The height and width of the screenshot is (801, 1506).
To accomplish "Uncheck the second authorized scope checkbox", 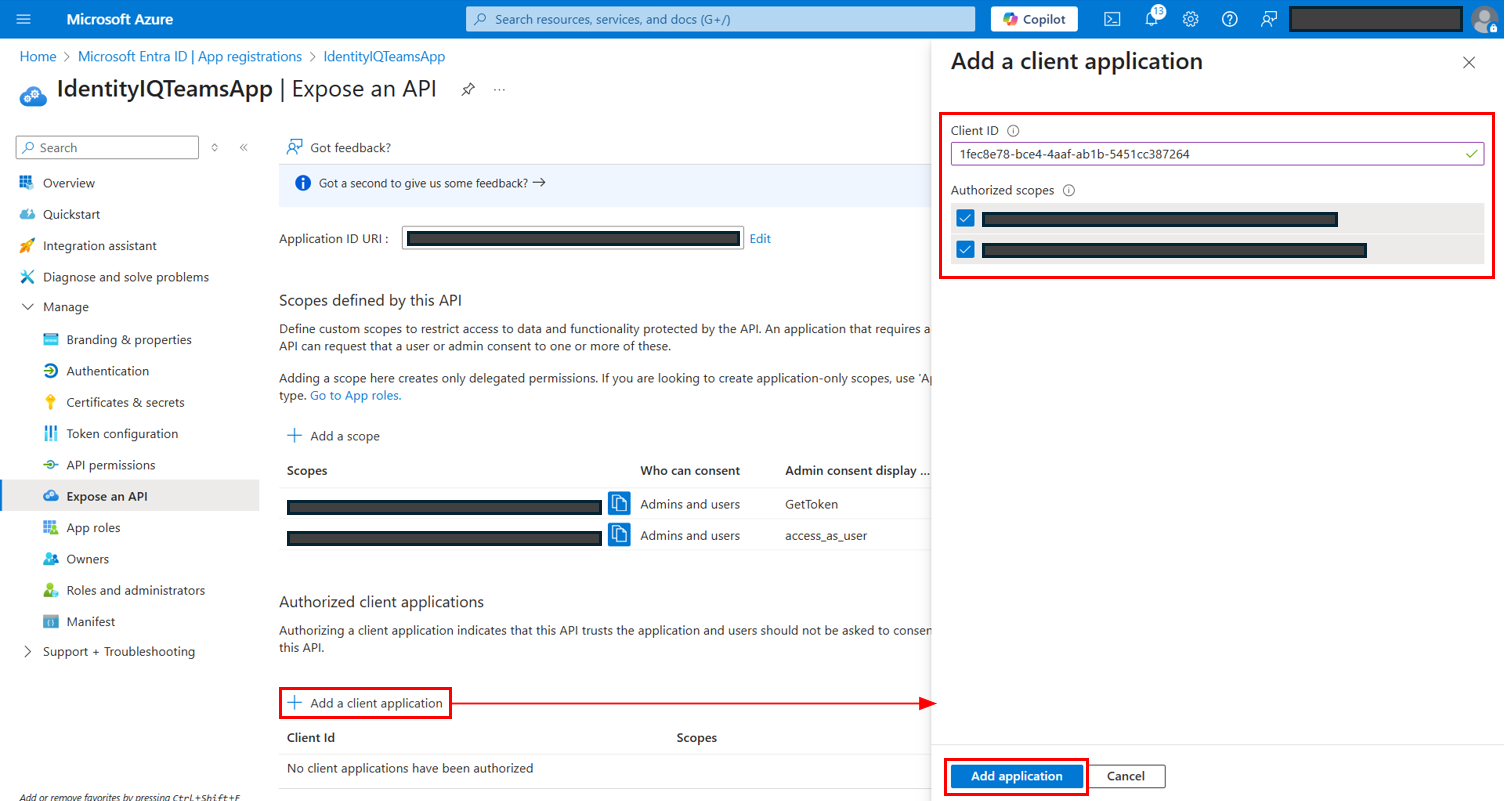I will [x=965, y=249].
